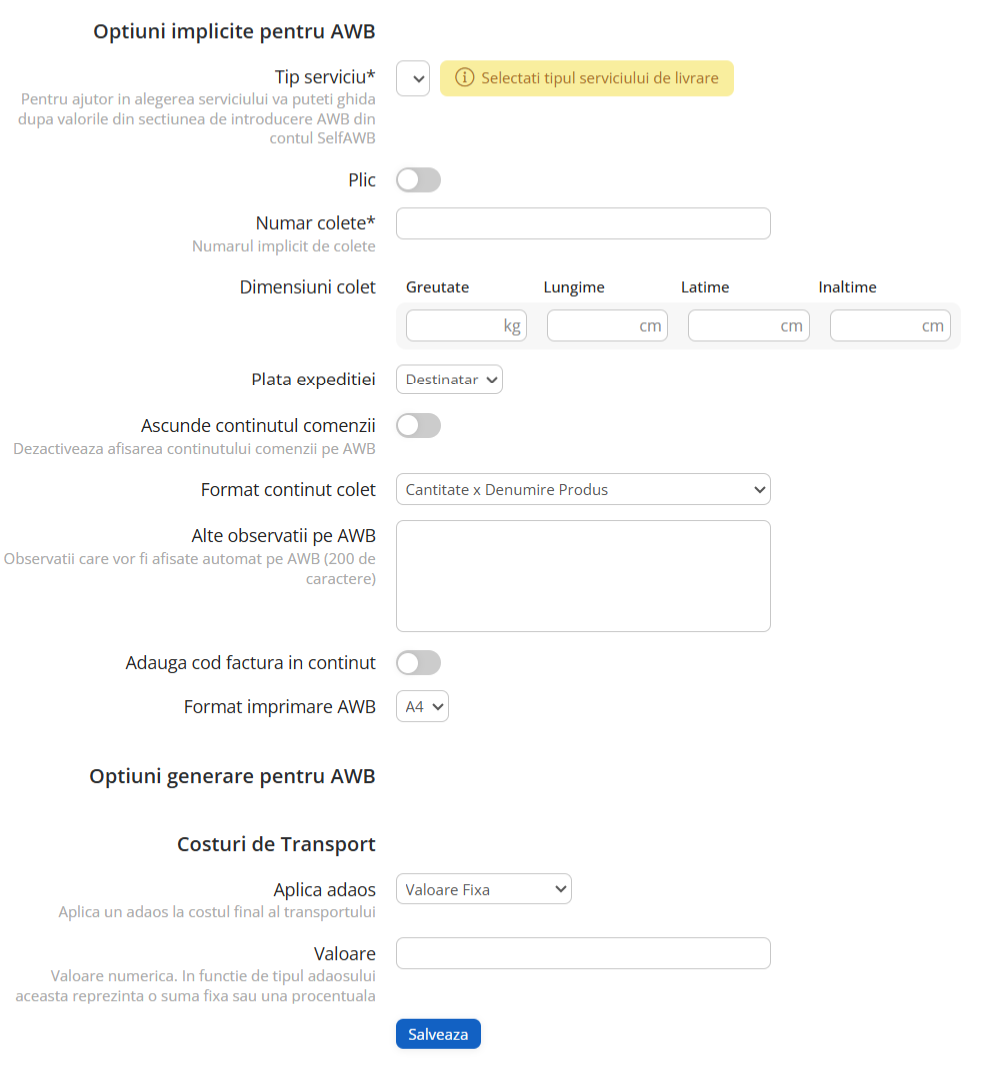Image resolution: width=1000 pixels, height=1073 pixels.
Task: Toggle Ascunde continutul comenzii switch
Action: (418, 425)
